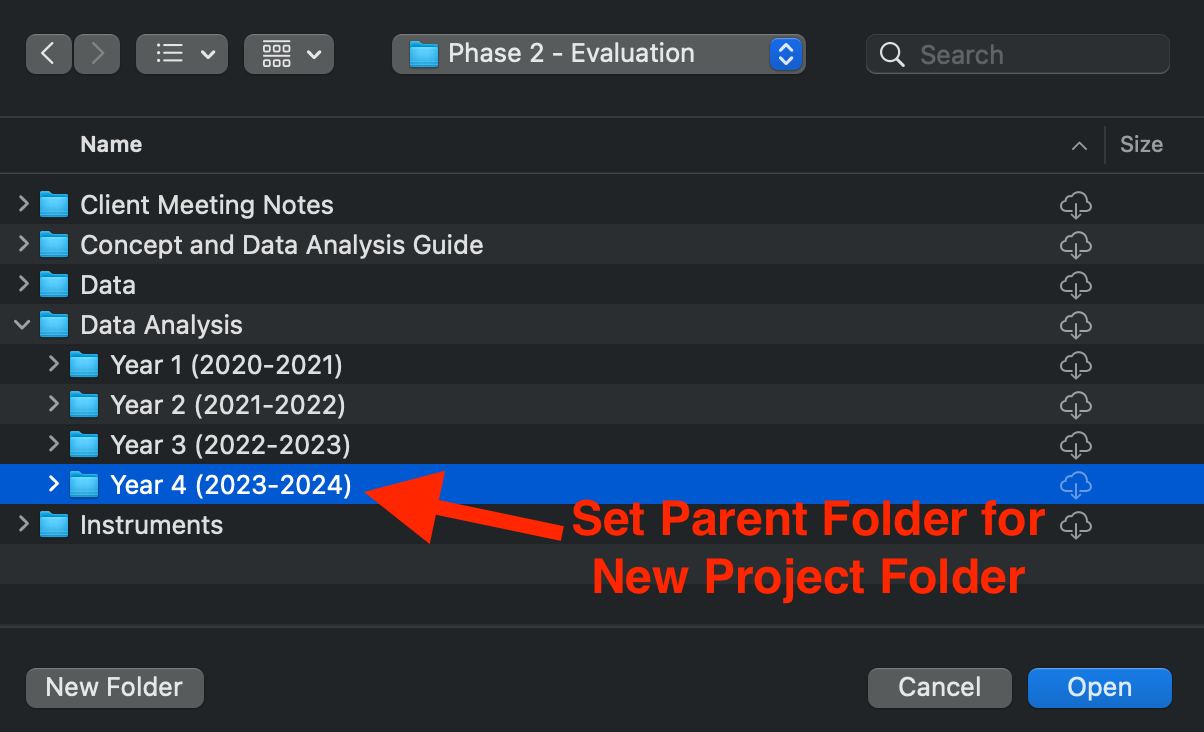Image resolution: width=1204 pixels, height=732 pixels.
Task: Click the cloud download icon for Data Analysis
Action: pos(1076,324)
